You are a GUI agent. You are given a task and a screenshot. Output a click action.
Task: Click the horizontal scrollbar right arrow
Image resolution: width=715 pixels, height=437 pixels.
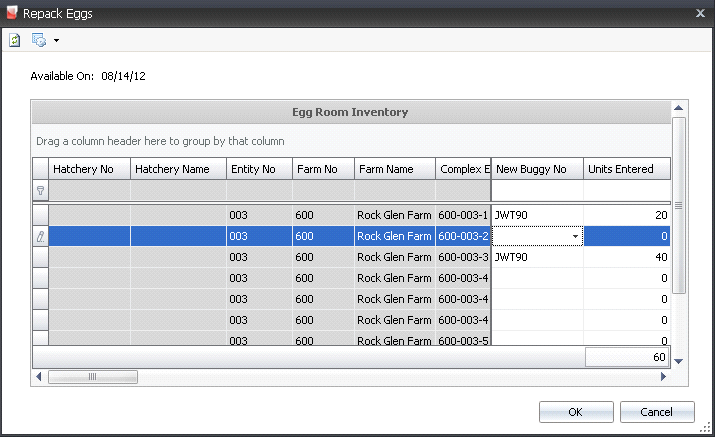(x=662, y=377)
